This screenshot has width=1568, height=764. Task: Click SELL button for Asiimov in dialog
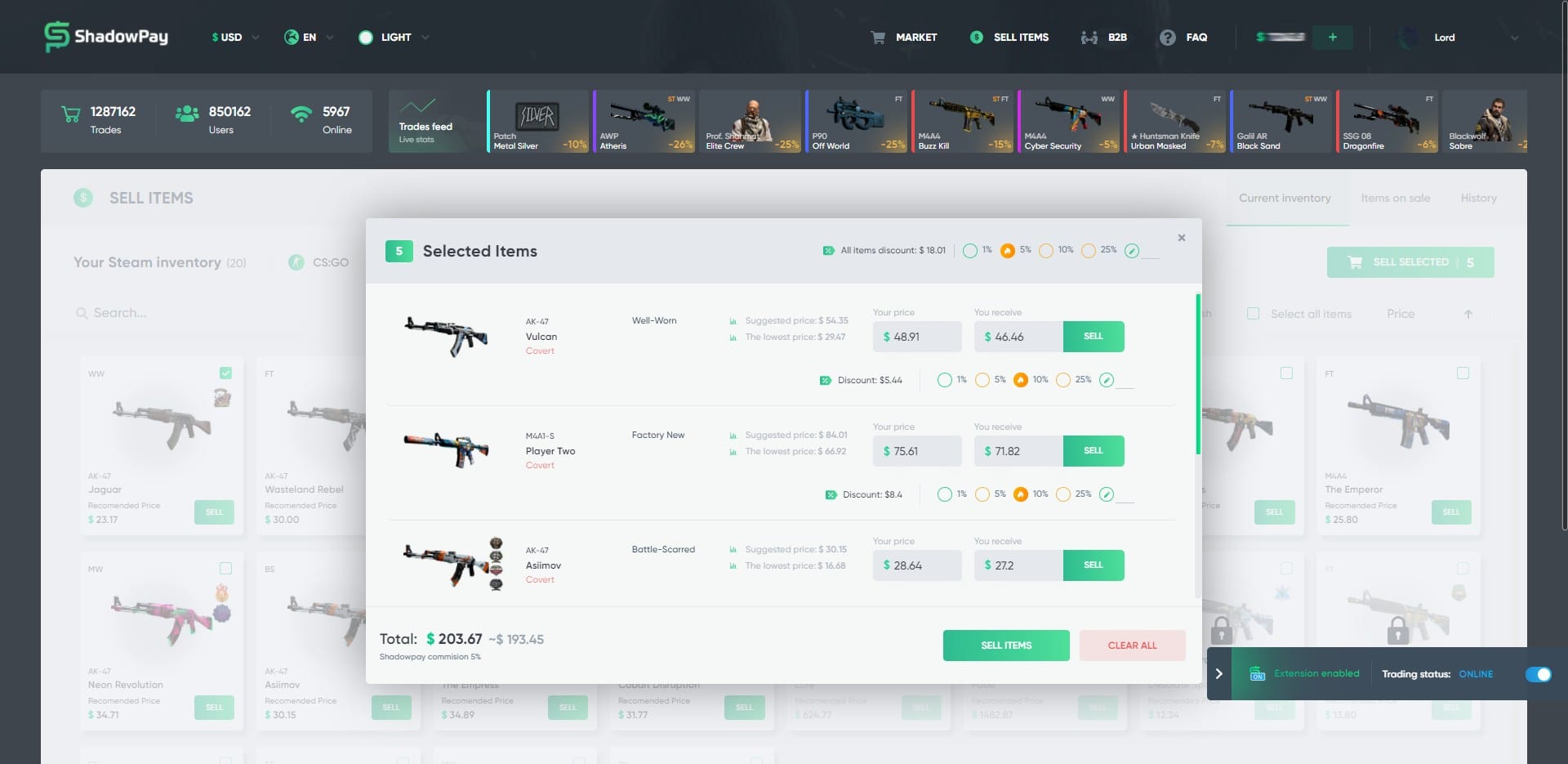1094,565
